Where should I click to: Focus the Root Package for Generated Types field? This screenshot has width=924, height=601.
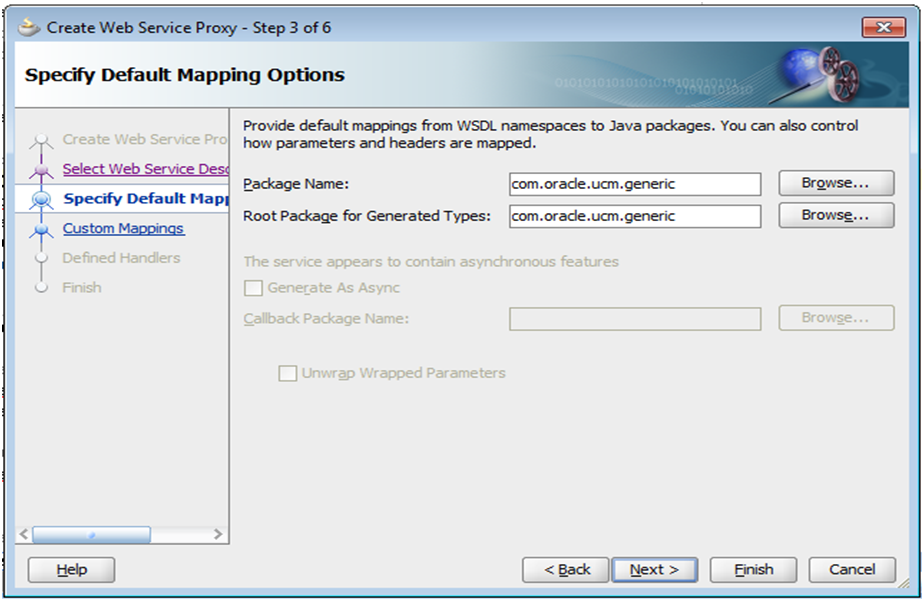point(634,215)
